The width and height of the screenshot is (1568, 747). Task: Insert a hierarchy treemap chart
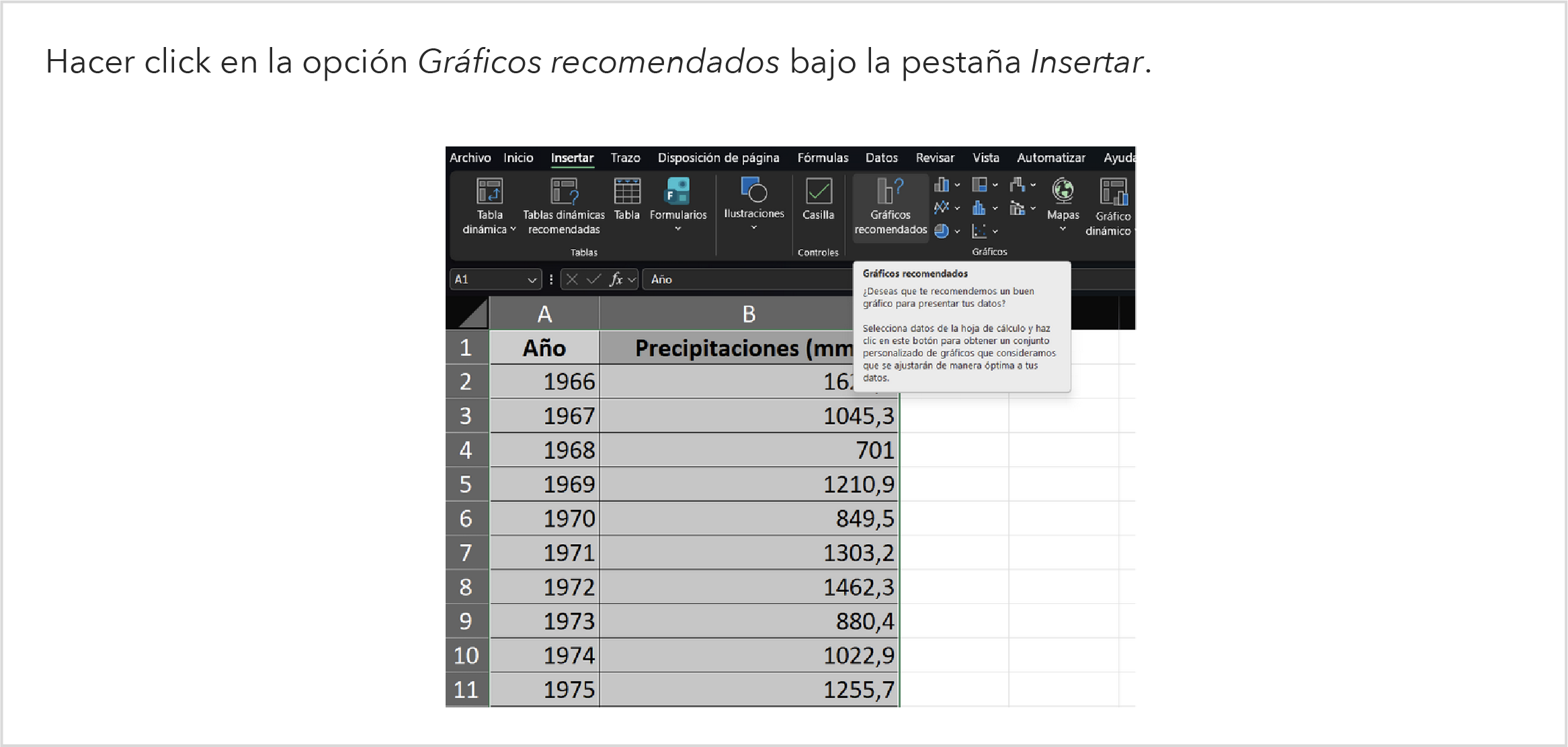(980, 185)
